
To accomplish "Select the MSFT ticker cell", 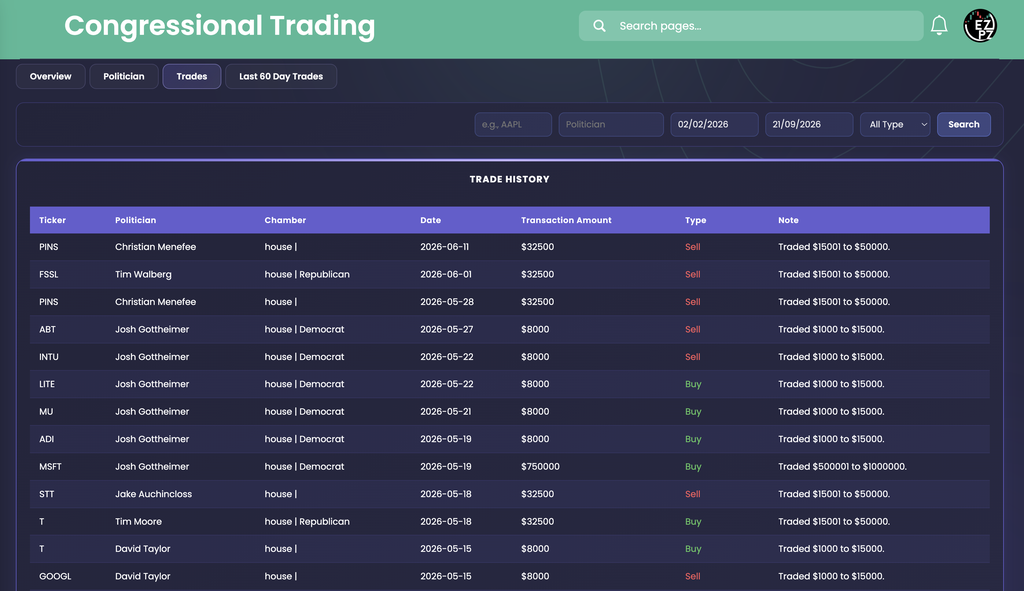I will tap(50, 466).
